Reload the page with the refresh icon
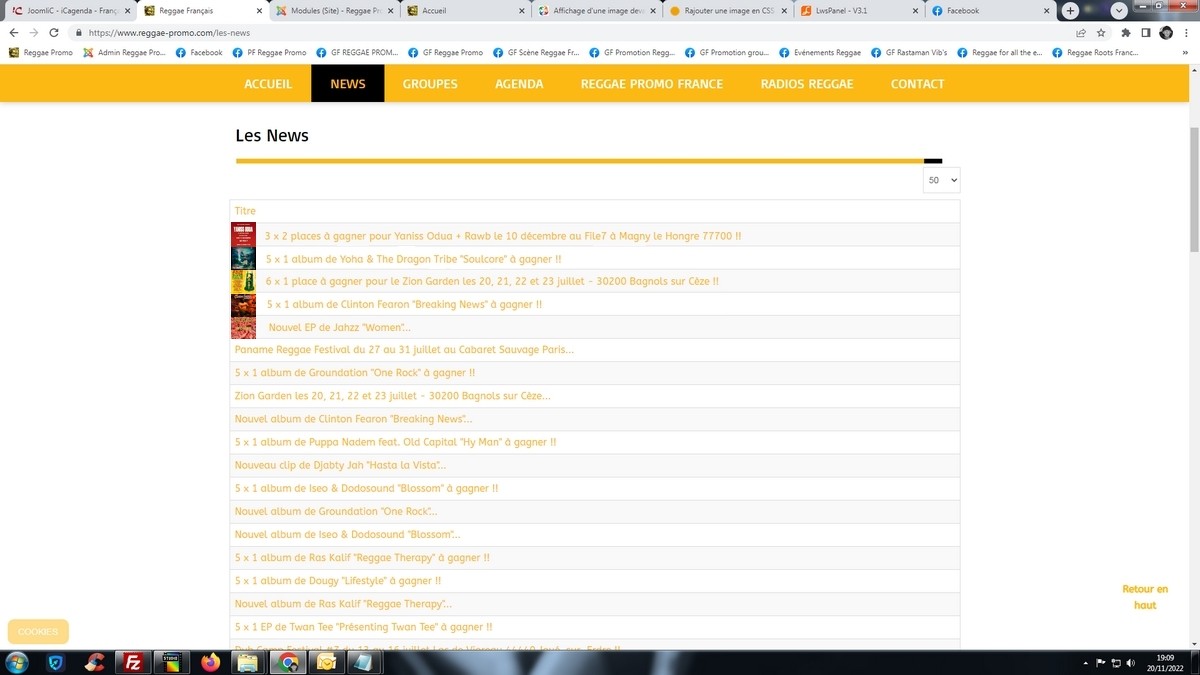This screenshot has width=1200, height=675. click(x=54, y=32)
